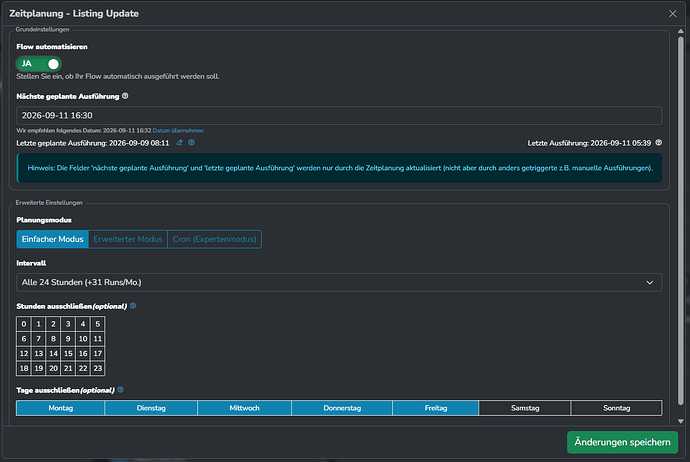The height and width of the screenshot is (462, 690).
Task: Click the scrollbar down arrow
Action: point(680,421)
